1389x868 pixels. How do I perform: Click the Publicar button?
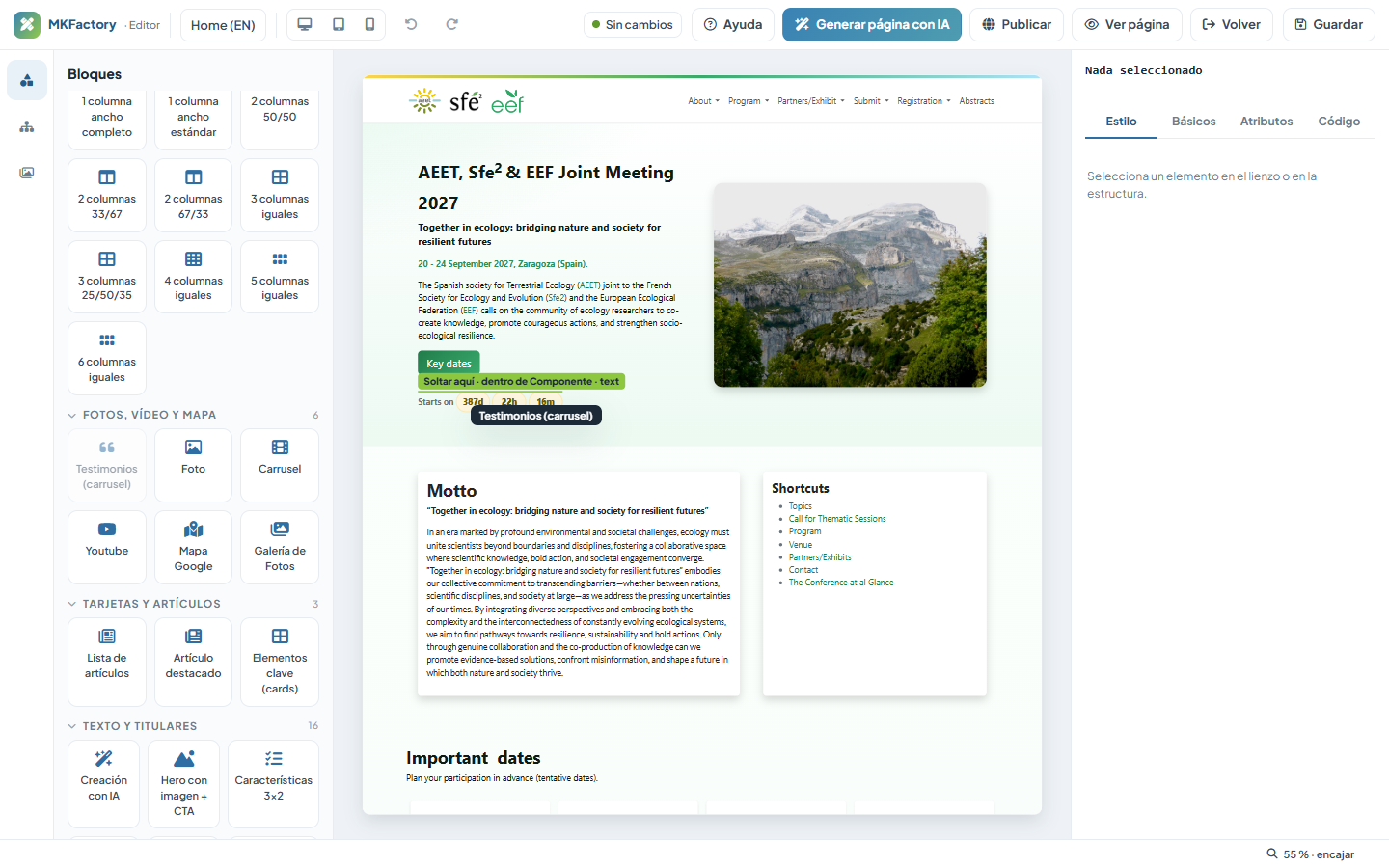1017,24
